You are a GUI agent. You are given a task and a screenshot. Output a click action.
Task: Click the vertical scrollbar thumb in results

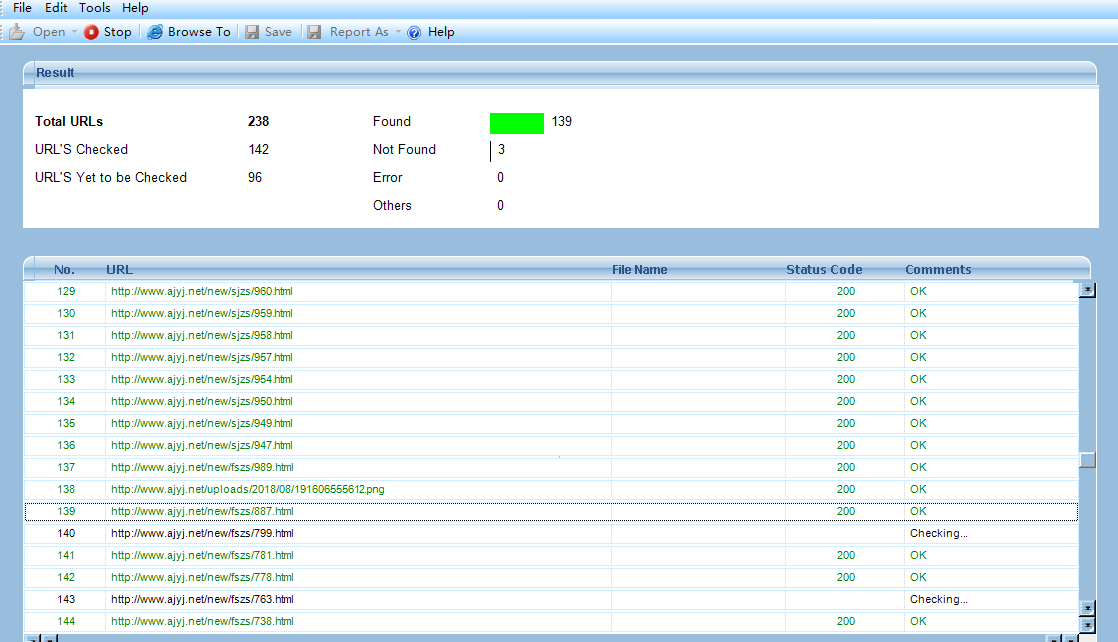(x=1087, y=460)
